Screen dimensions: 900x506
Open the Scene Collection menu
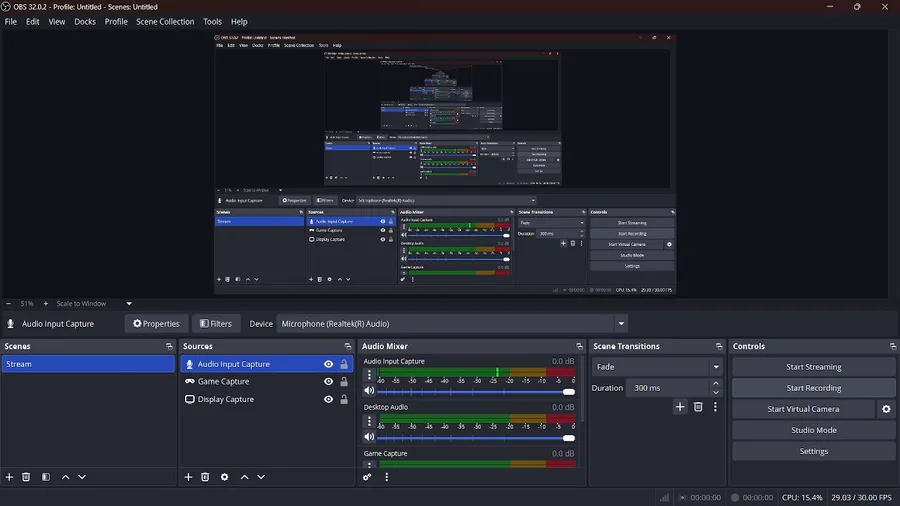click(x=165, y=22)
